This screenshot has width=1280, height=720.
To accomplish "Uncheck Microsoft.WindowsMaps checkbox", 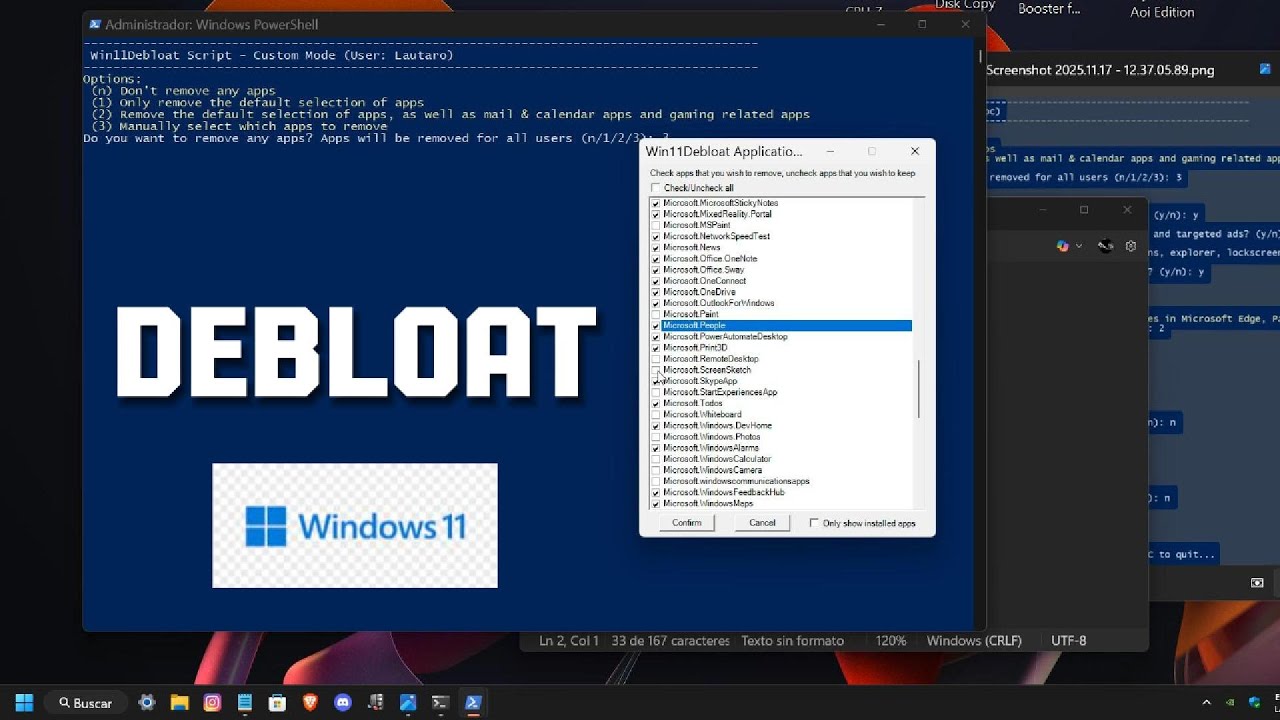I will click(656, 503).
